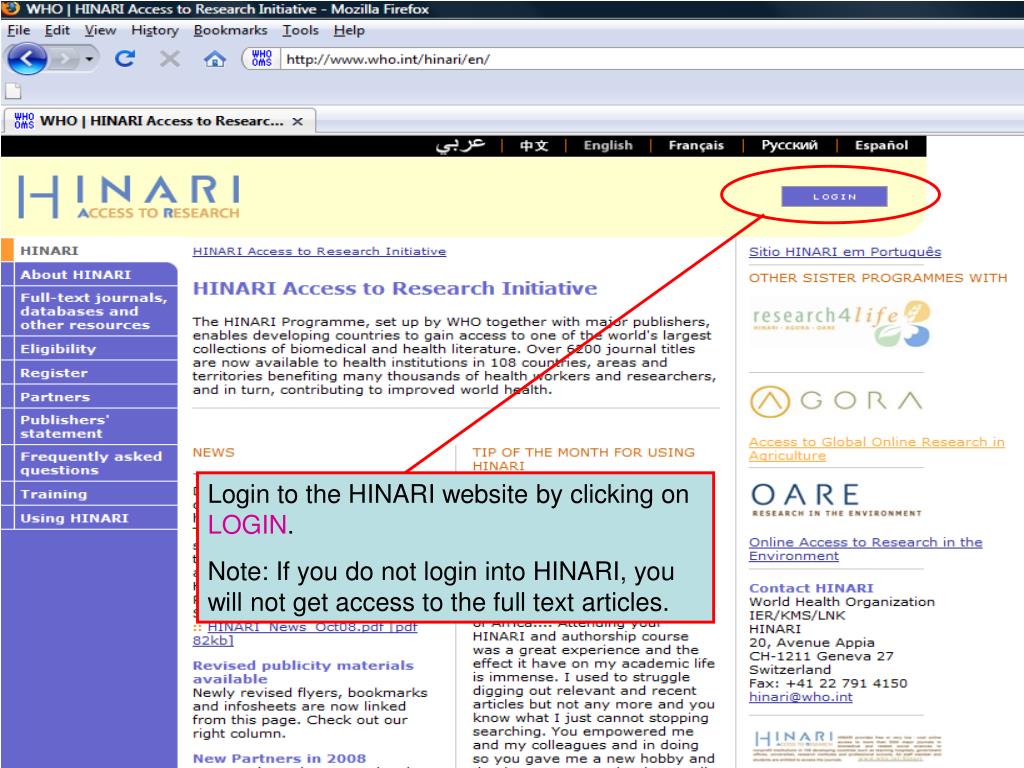The image size is (1024, 768).
Task: Open the Edit menu
Action: [57, 30]
